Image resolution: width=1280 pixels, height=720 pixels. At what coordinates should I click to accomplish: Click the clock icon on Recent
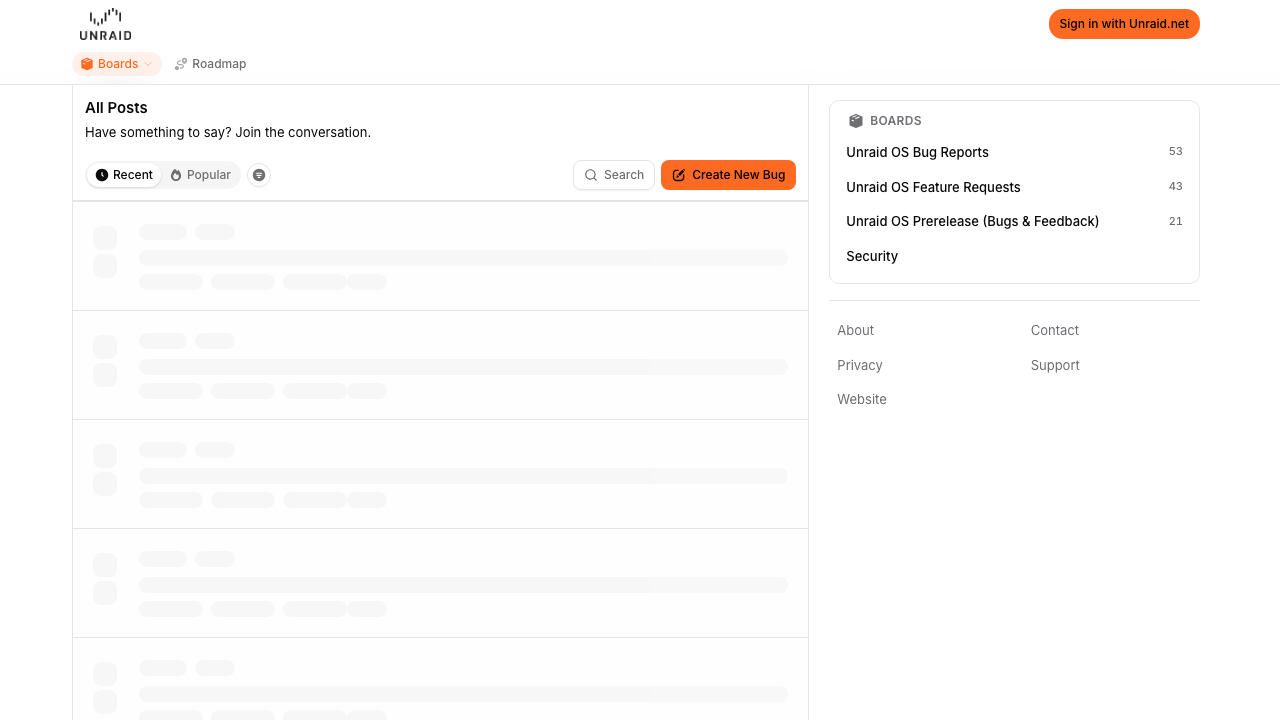point(102,175)
